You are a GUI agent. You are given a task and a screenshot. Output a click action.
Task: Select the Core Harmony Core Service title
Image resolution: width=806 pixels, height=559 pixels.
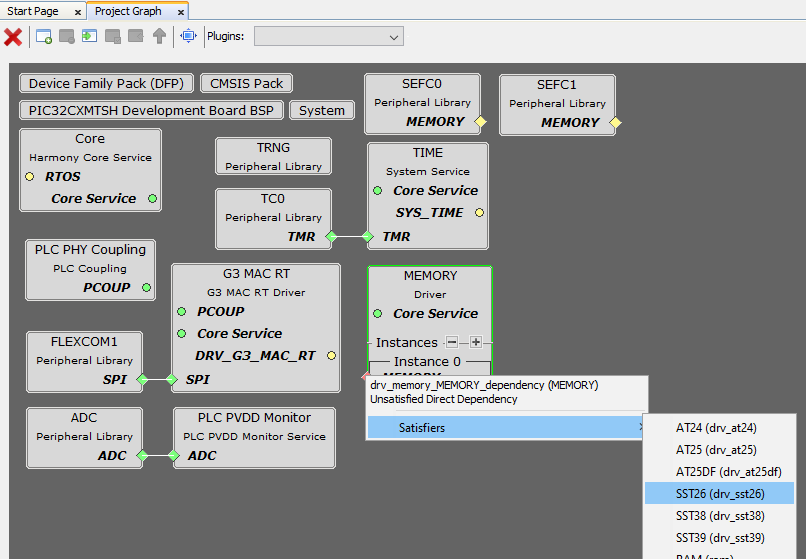click(x=90, y=139)
